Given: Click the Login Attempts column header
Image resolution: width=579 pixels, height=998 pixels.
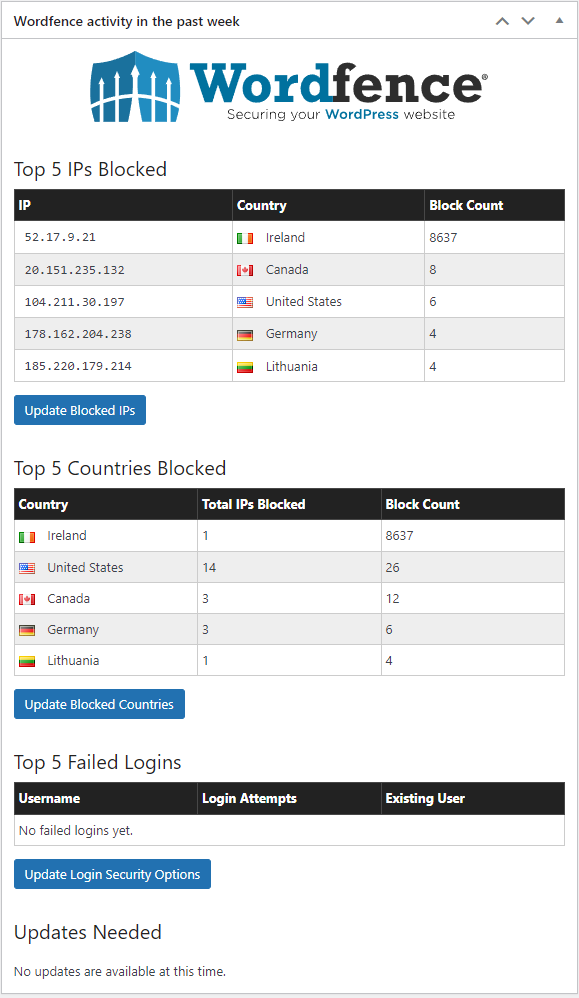Looking at the screenshot, I should click(x=249, y=798).
